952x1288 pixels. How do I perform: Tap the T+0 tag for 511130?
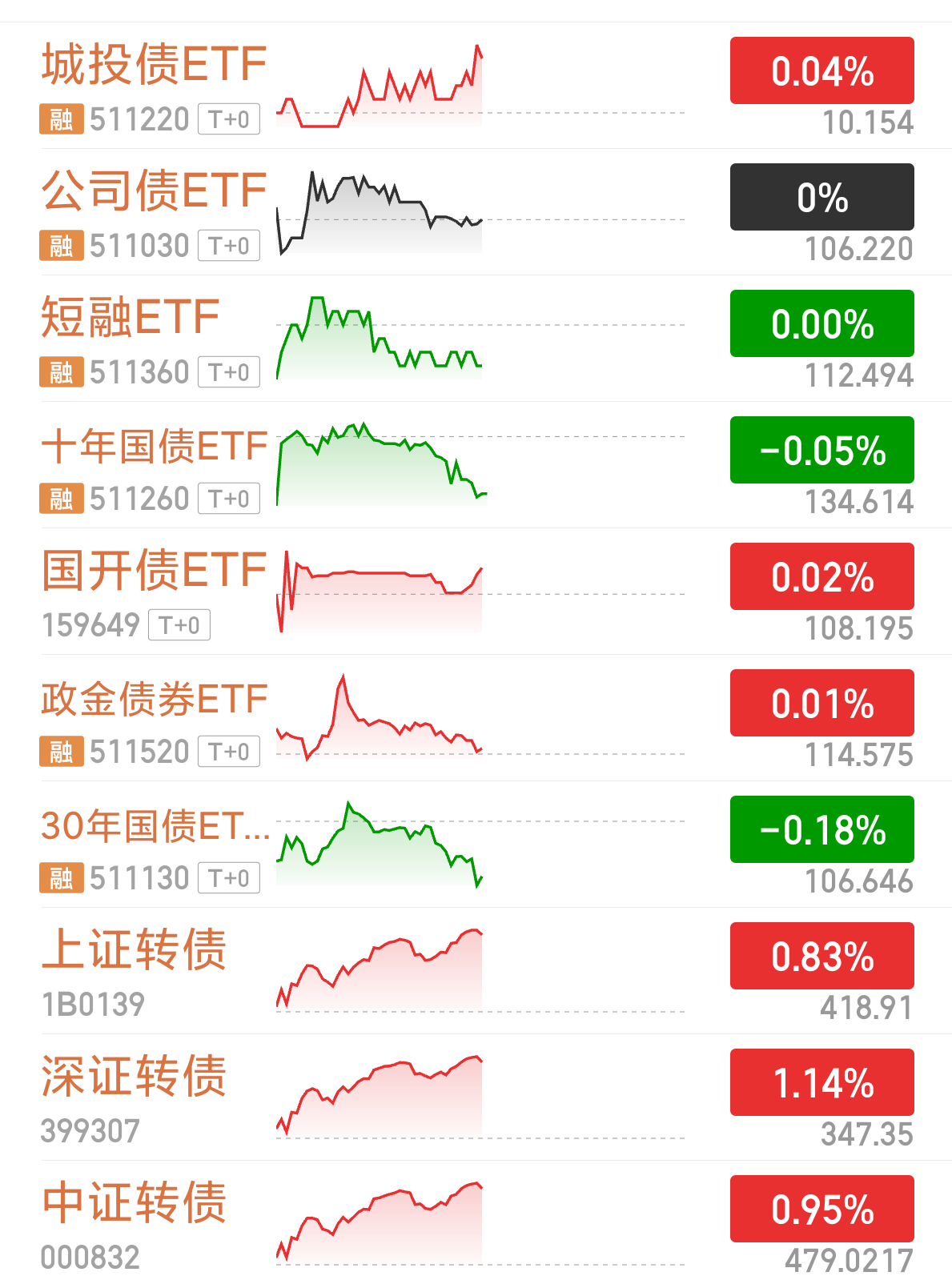coord(229,878)
